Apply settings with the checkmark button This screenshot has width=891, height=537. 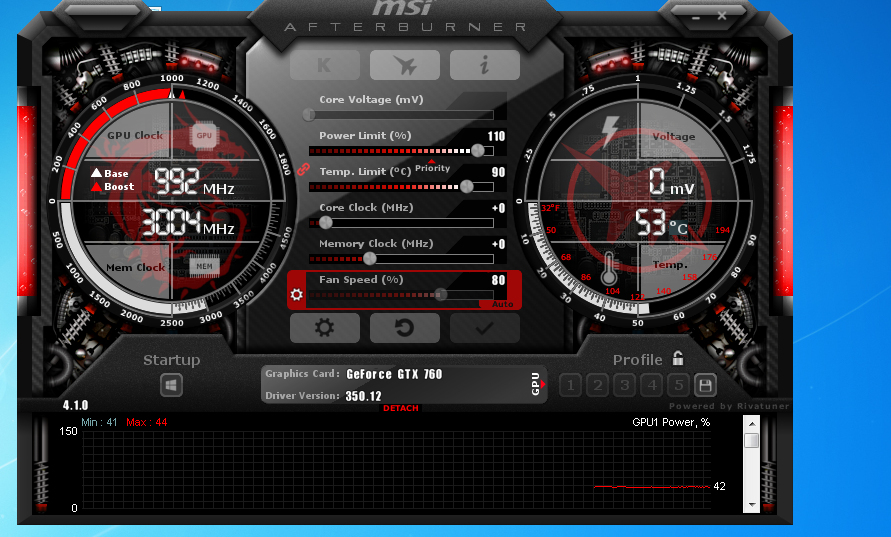click(485, 328)
